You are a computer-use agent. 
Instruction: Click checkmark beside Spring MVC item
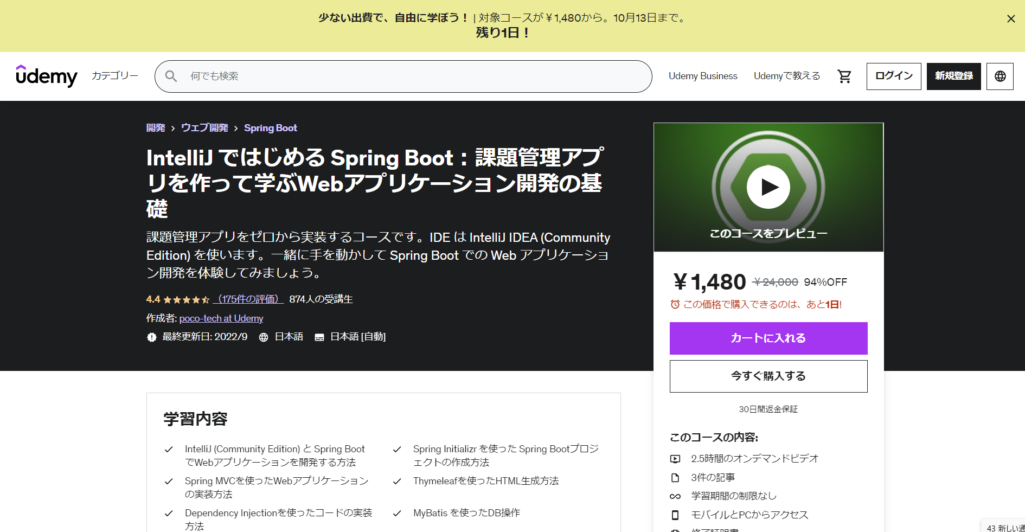(x=169, y=481)
